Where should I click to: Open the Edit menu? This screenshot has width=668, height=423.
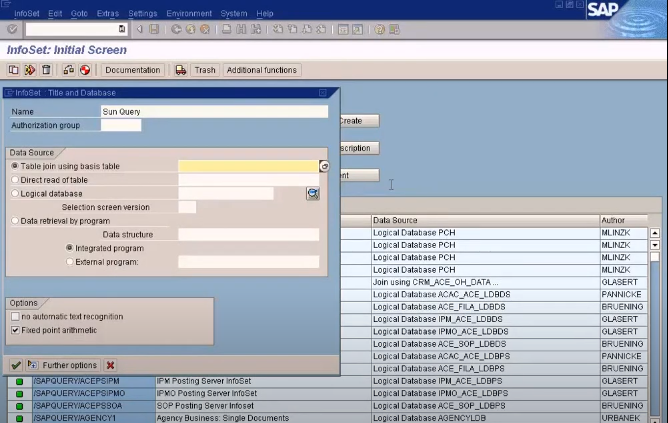click(55, 14)
